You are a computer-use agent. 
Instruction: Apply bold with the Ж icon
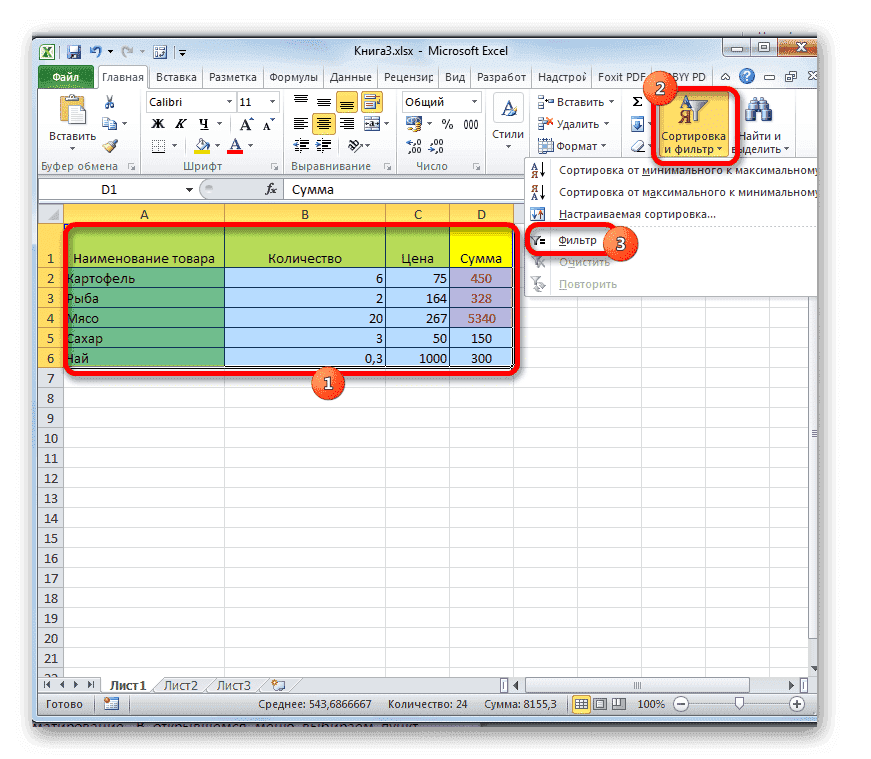pos(158,122)
